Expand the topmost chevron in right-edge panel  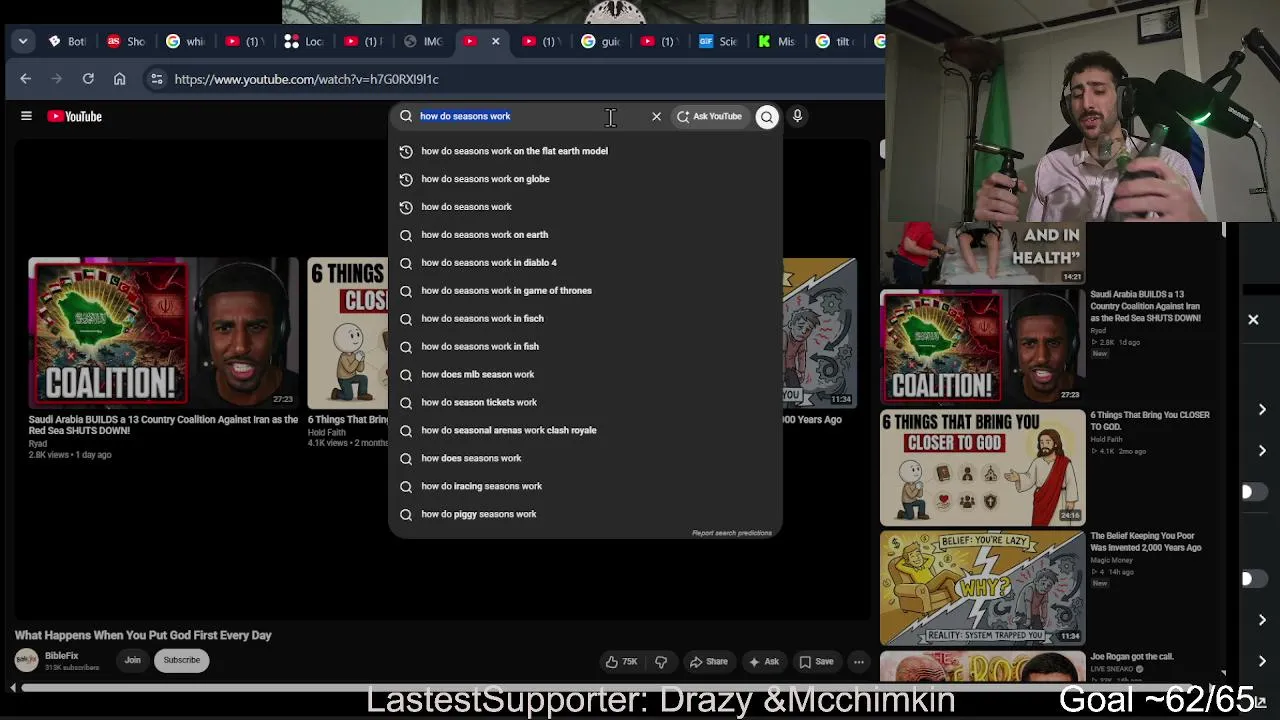pyautogui.click(x=1262, y=409)
